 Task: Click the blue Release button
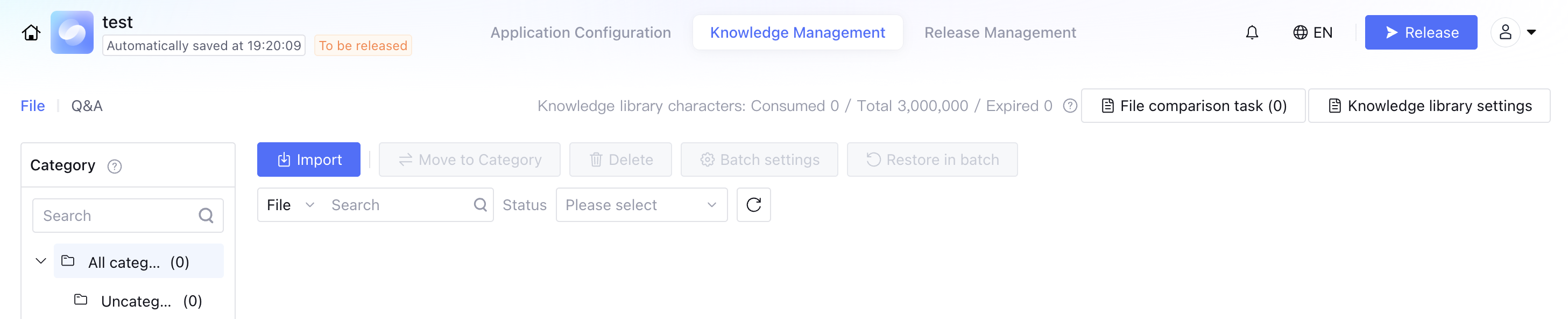coord(1420,32)
